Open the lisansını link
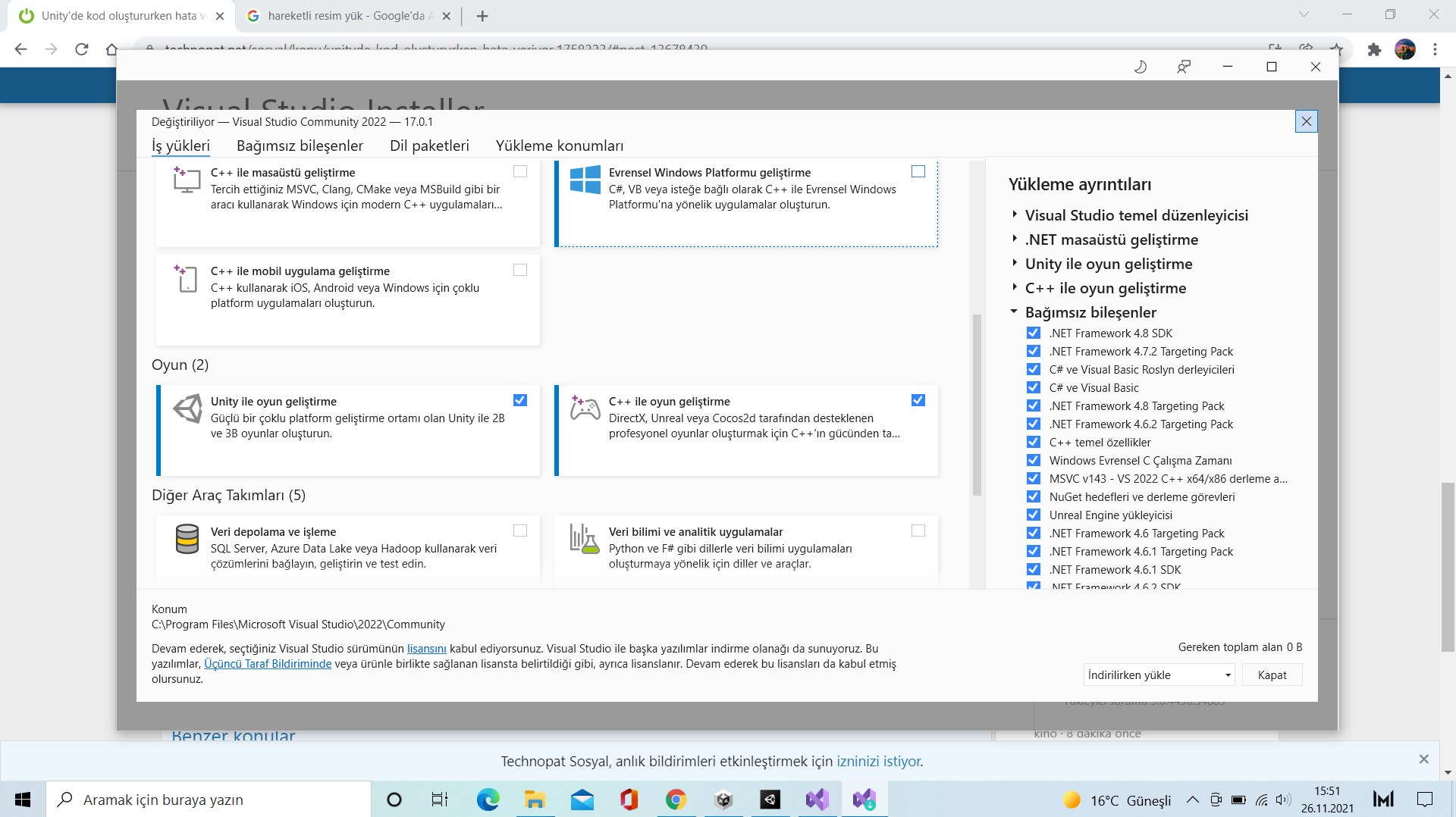 click(x=426, y=649)
